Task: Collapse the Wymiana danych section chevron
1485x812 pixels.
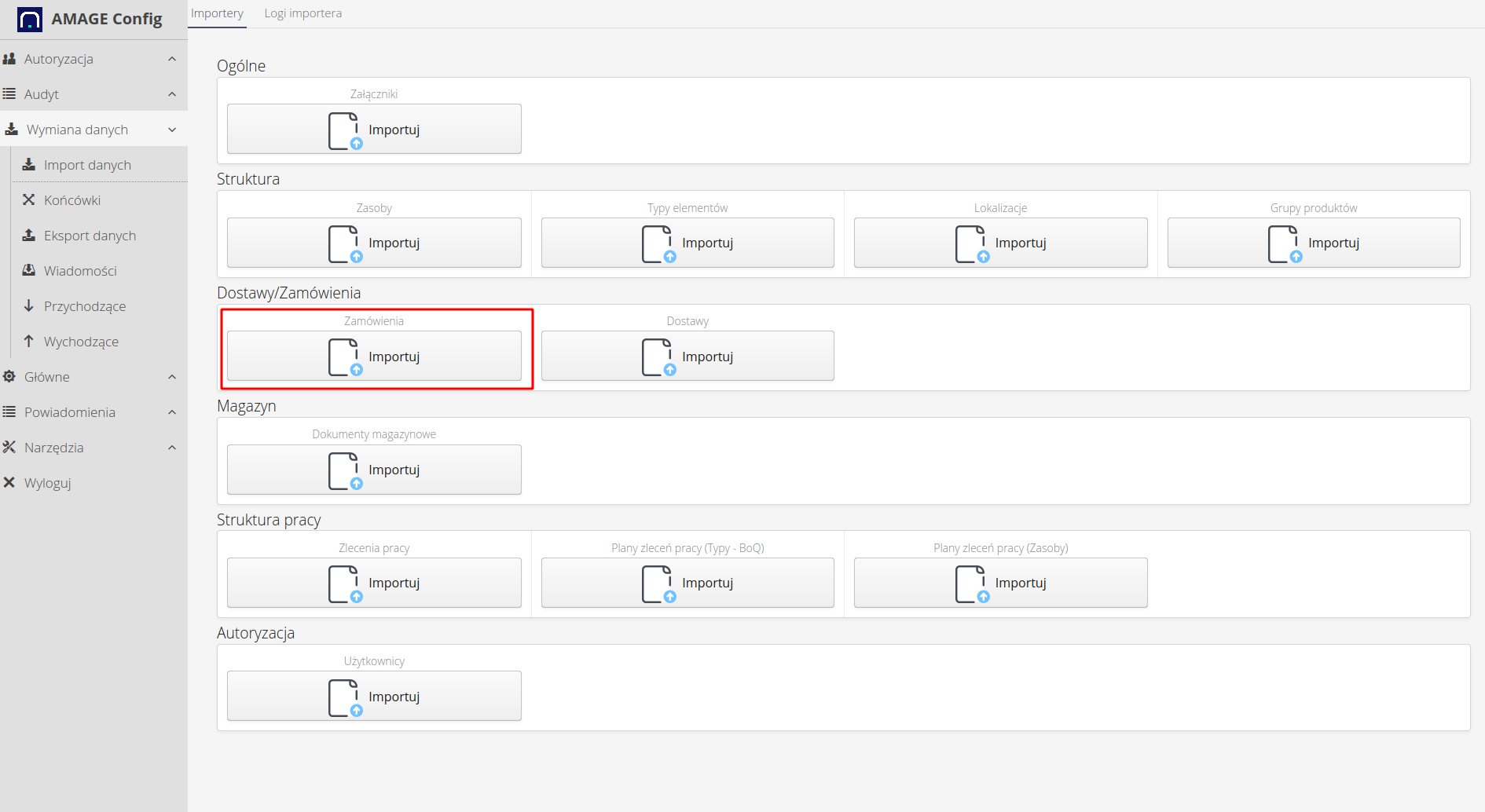Action: pos(172,130)
